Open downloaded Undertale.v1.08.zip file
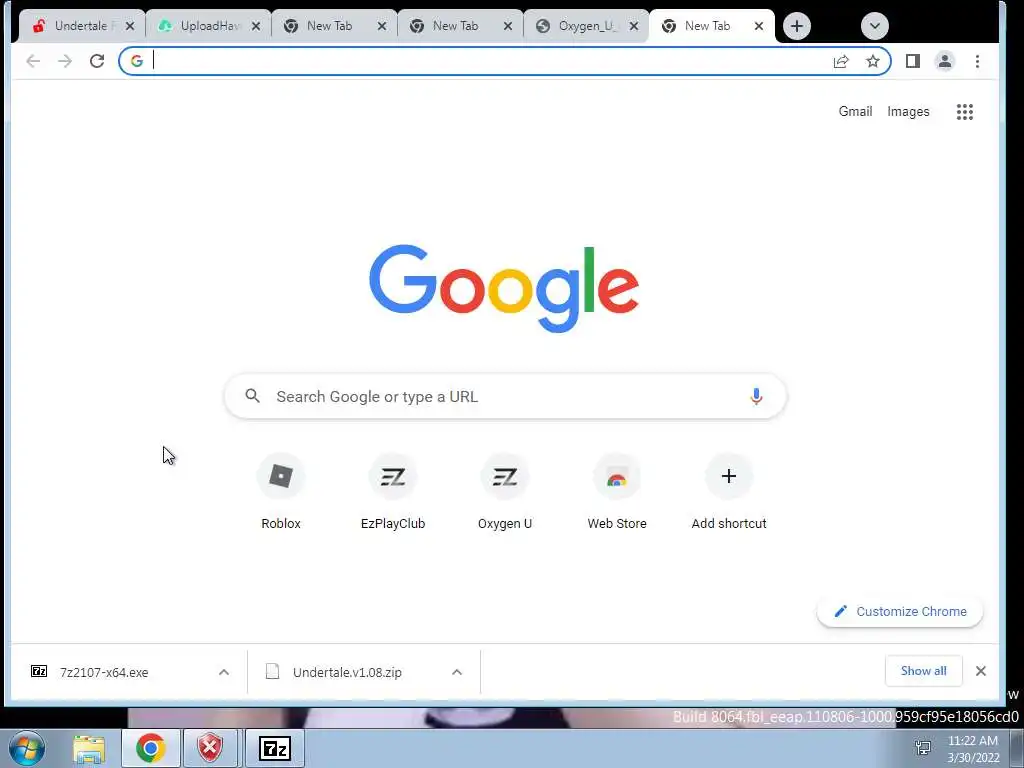Image resolution: width=1024 pixels, height=768 pixels. [347, 672]
